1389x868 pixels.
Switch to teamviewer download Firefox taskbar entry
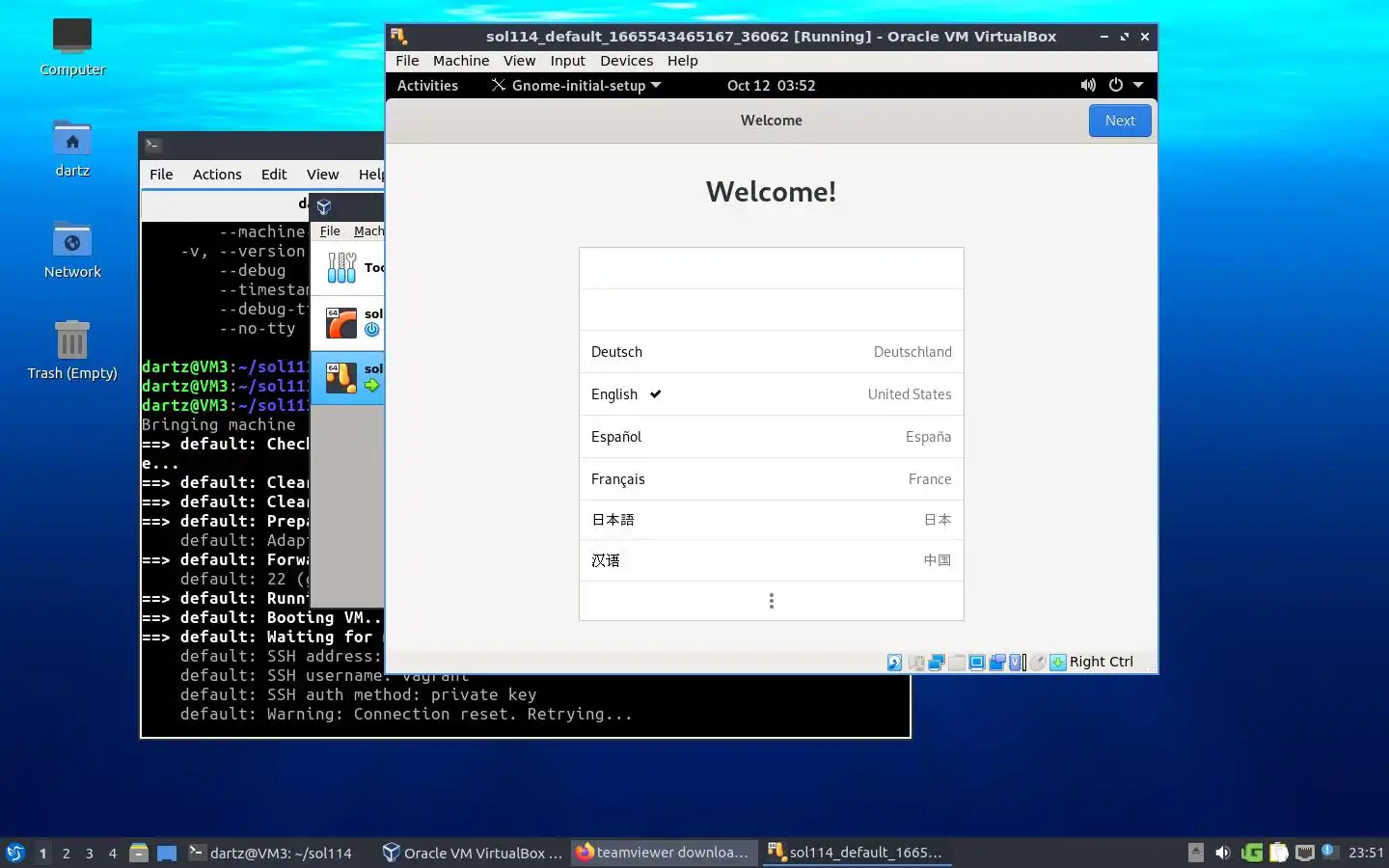664,853
